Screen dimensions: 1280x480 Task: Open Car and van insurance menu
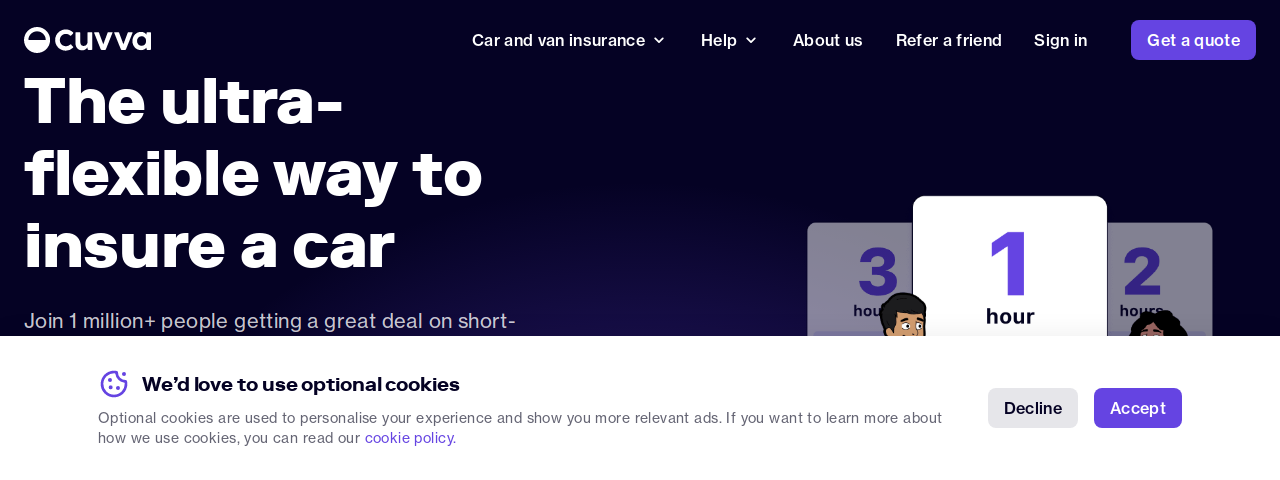click(568, 40)
